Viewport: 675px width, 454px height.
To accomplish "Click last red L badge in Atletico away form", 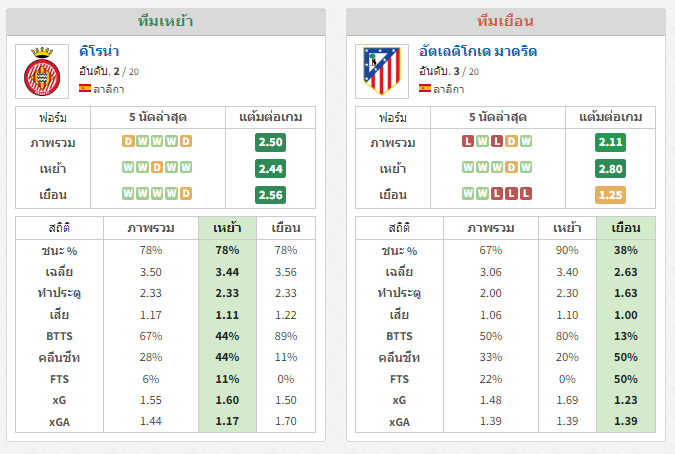I will (526, 194).
